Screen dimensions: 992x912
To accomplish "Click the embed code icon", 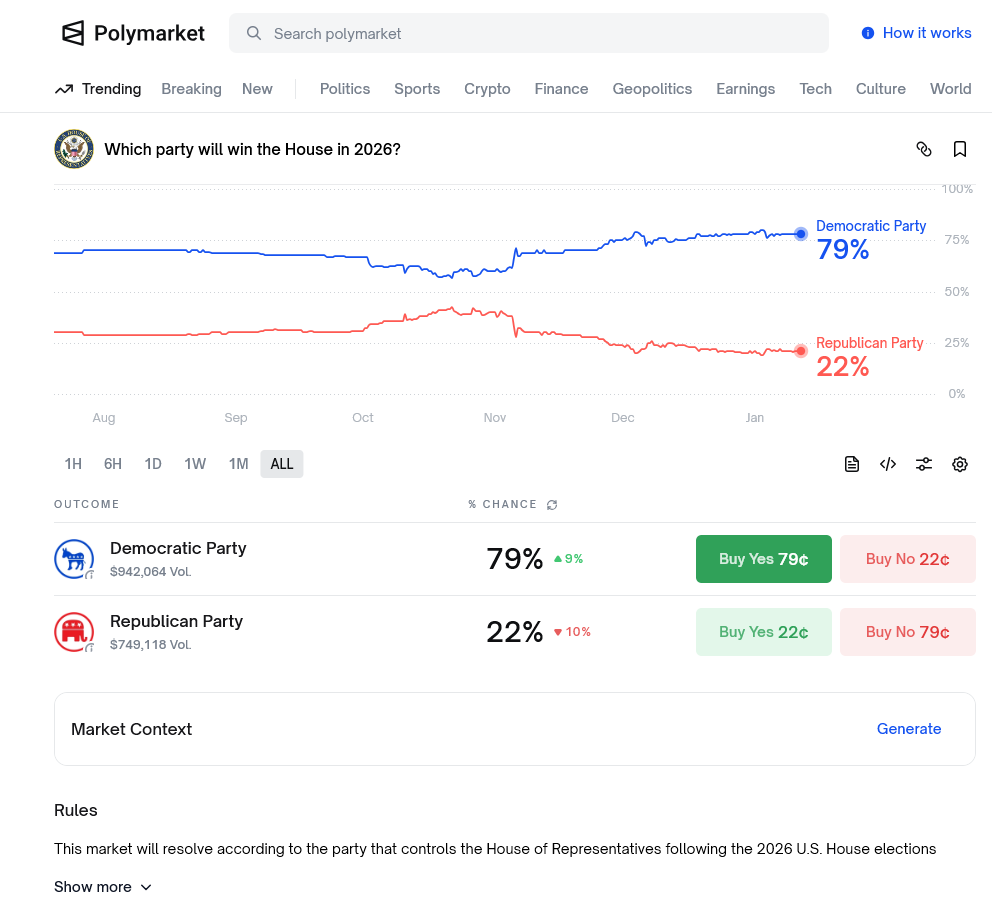I will (x=888, y=464).
